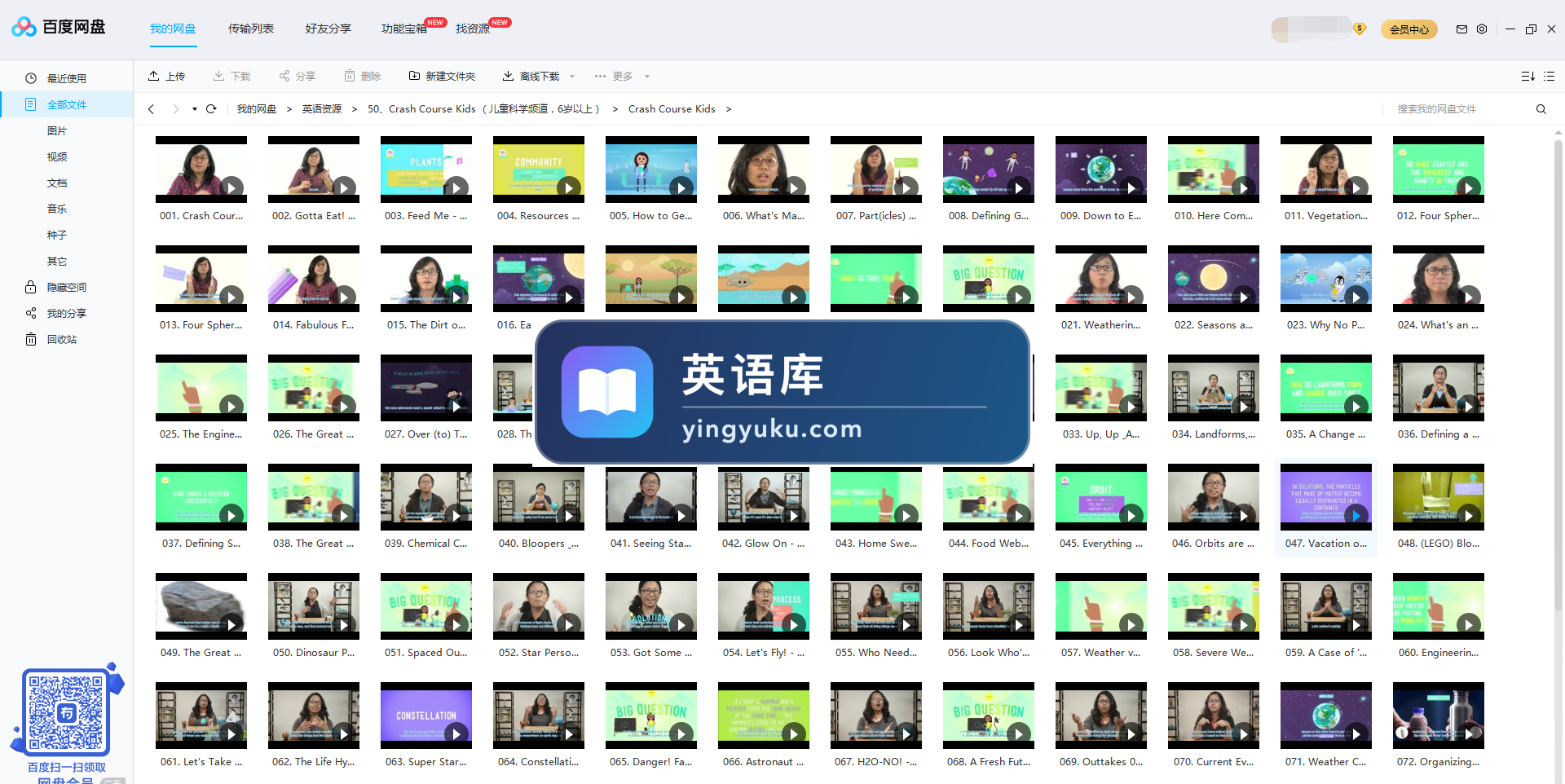Click the new folder icon (新建文件夹)
This screenshot has width=1565, height=784.
[x=414, y=76]
